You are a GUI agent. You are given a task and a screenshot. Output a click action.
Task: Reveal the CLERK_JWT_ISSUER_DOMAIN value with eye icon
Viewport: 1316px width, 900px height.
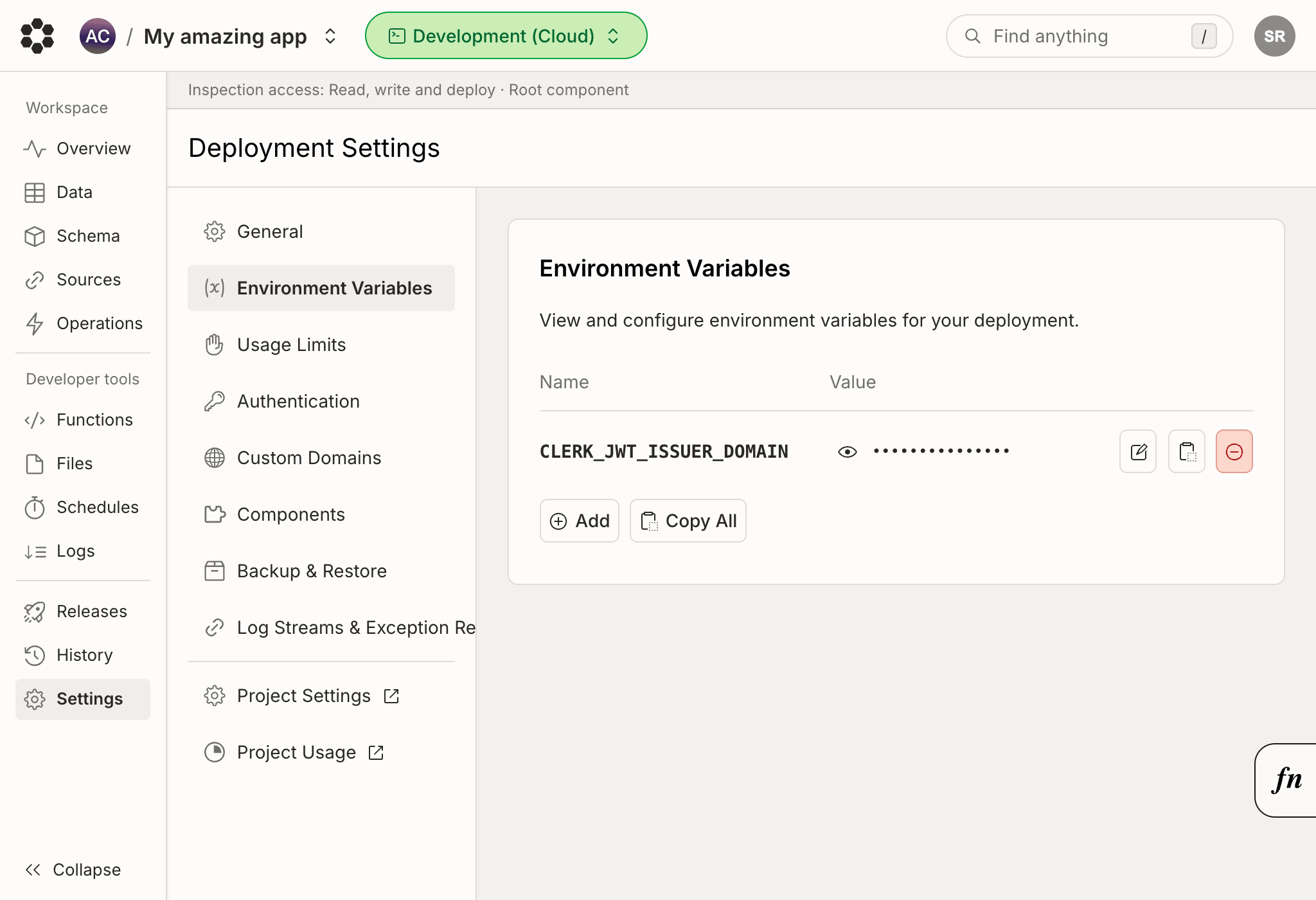coord(848,452)
